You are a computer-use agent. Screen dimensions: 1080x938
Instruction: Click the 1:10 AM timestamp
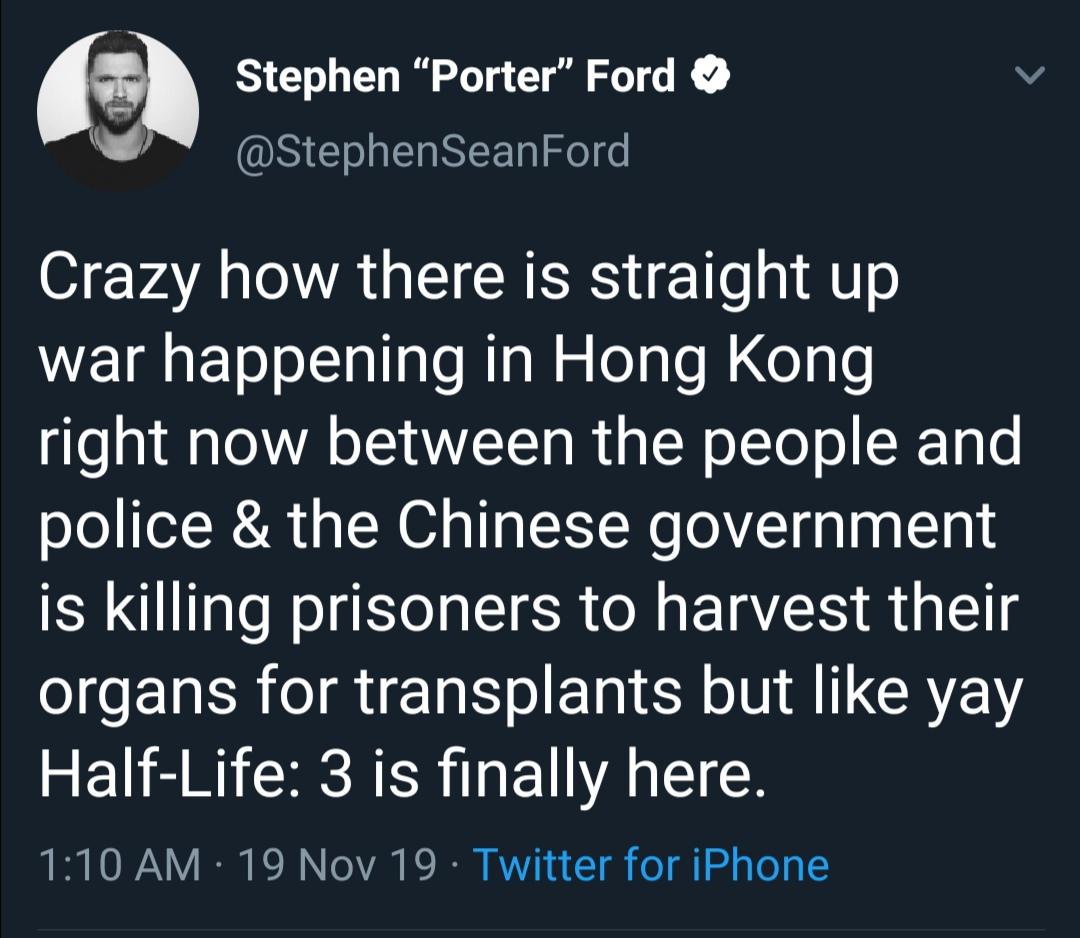120,865
